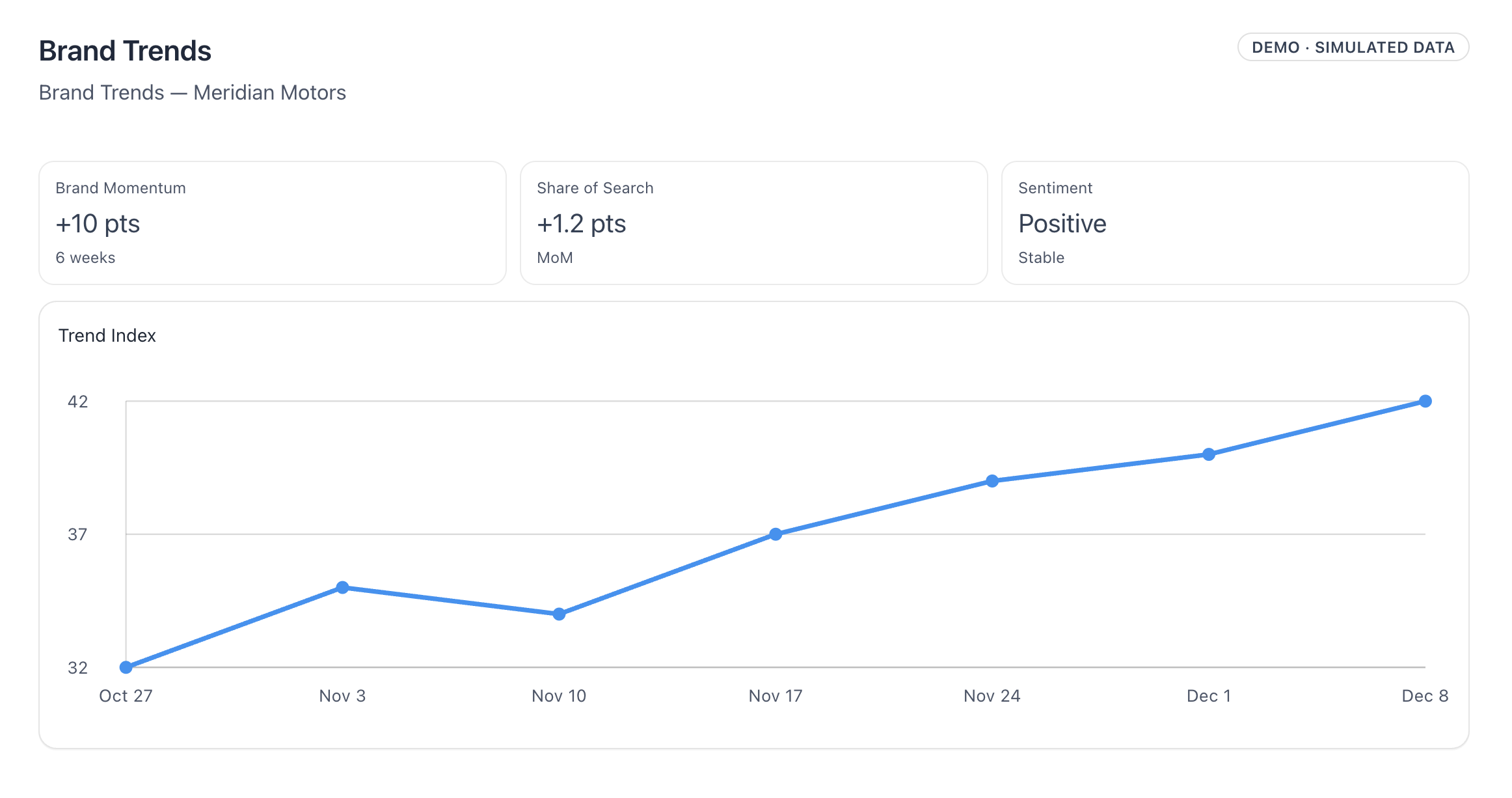Click the Positive sentiment value
The image size is (1512, 798).
(1062, 223)
